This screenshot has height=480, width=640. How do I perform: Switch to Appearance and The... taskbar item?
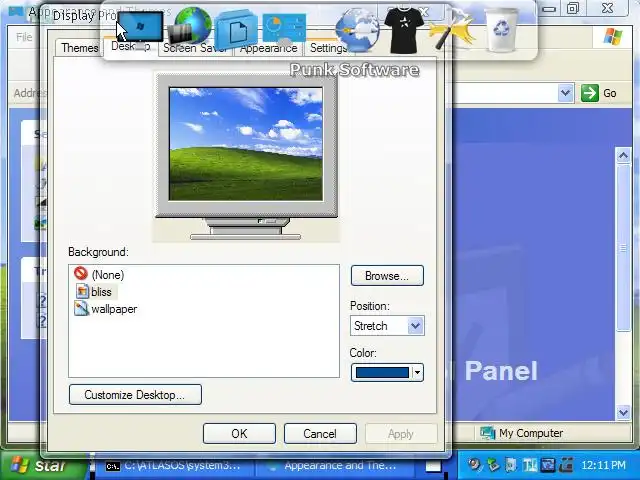(x=333, y=466)
